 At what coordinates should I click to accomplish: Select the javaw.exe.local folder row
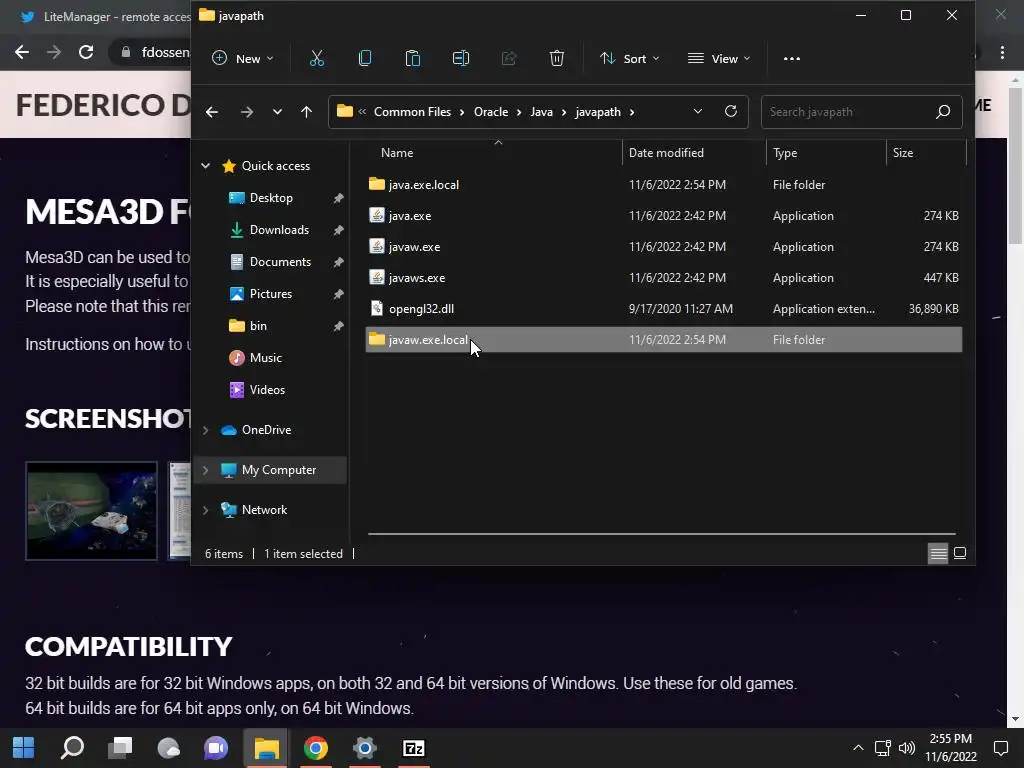coord(664,340)
